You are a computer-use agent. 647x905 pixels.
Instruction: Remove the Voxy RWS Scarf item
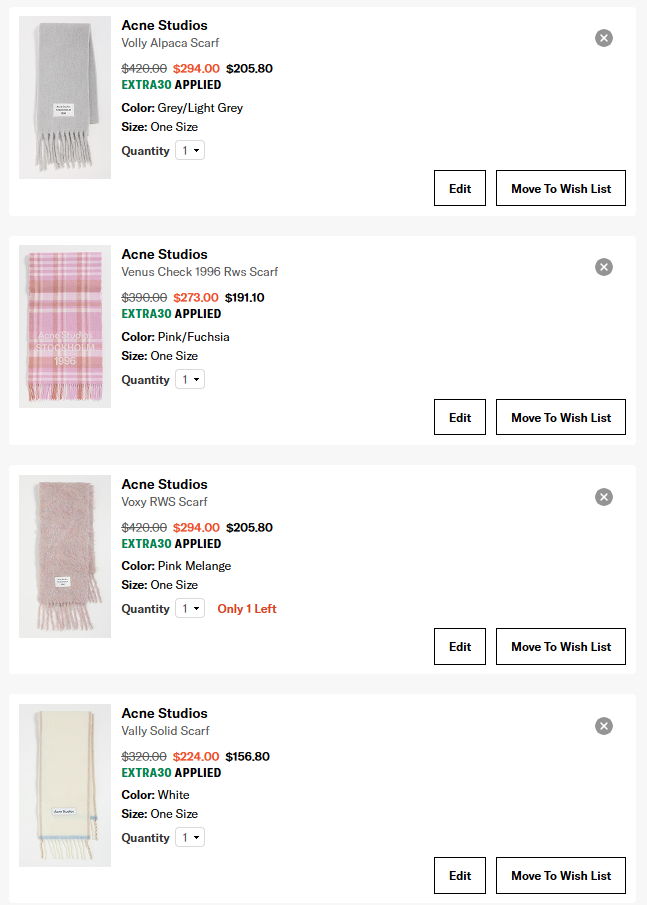[603, 497]
